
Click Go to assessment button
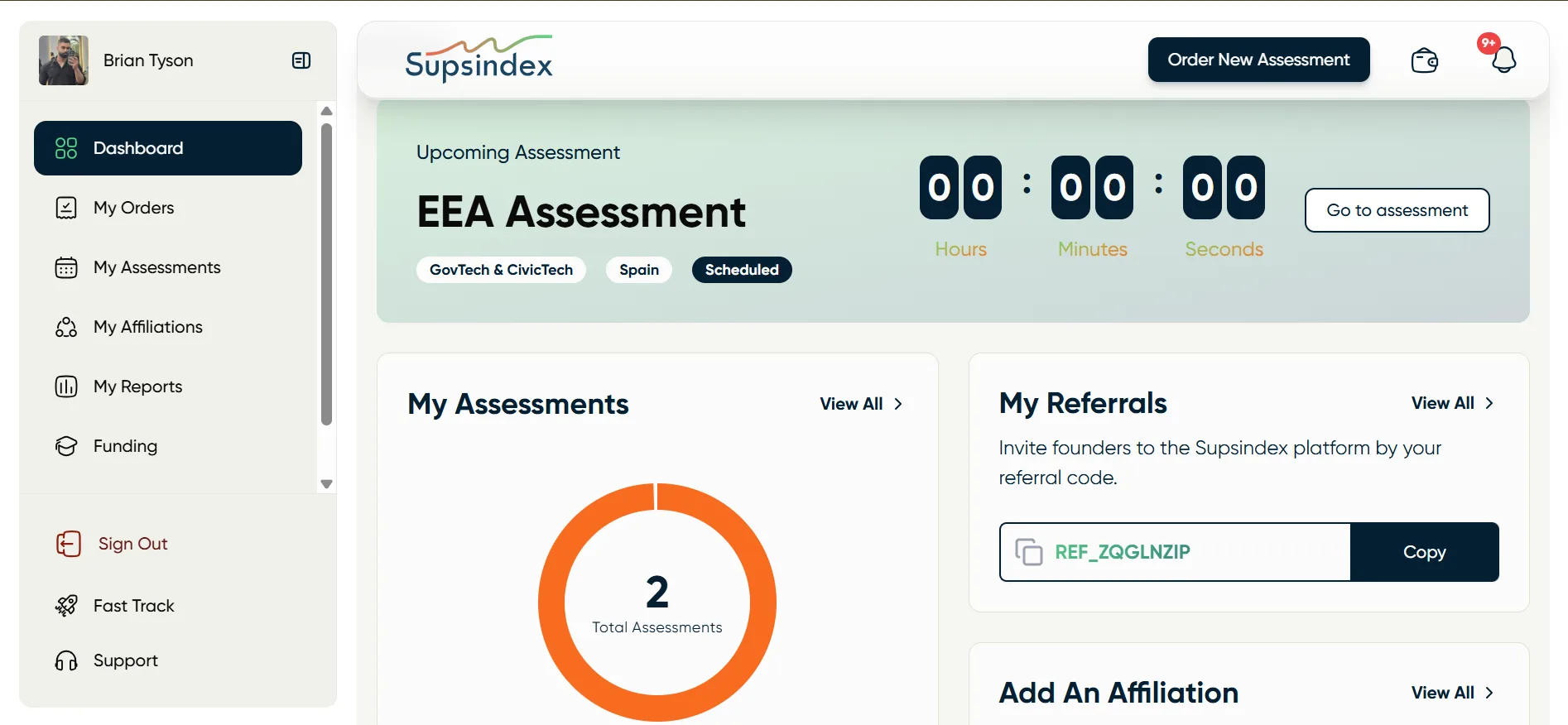[x=1397, y=210]
